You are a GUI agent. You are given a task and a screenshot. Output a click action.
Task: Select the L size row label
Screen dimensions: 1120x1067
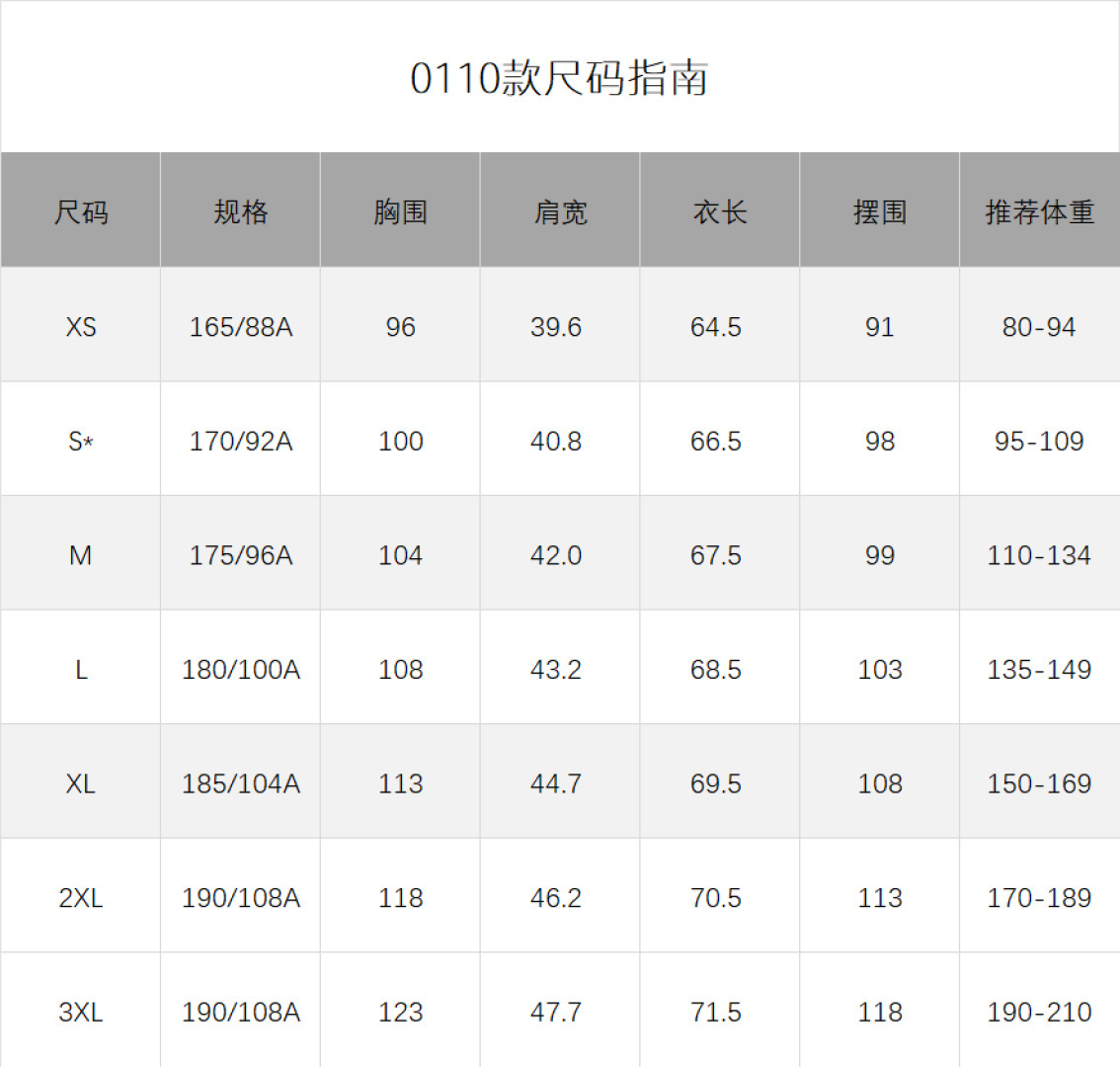(81, 670)
